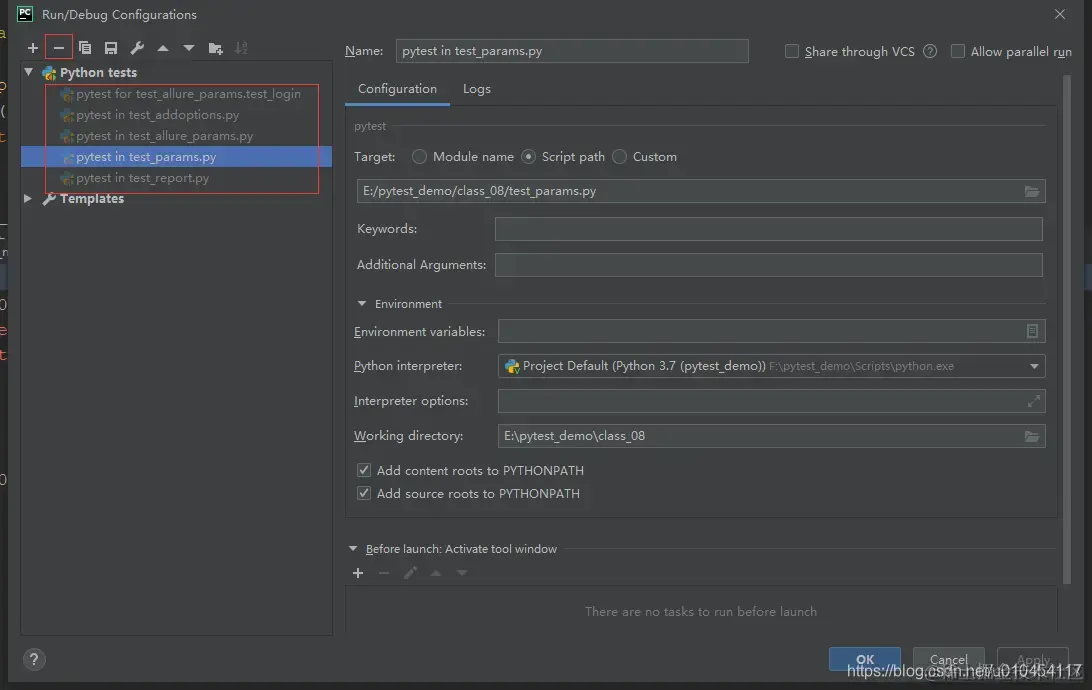The height and width of the screenshot is (690, 1092).
Task: Save the configuration with the disk icon
Action: tap(111, 48)
